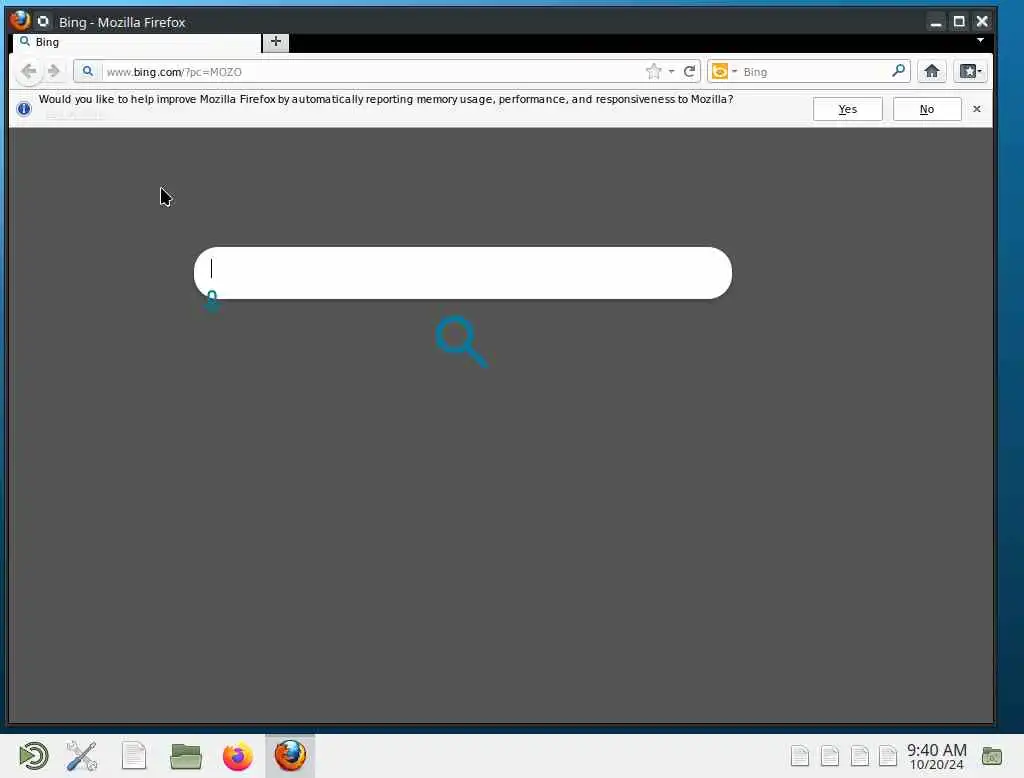Click Yes on telemetry notification
The height and width of the screenshot is (778, 1024).
pyautogui.click(x=847, y=109)
